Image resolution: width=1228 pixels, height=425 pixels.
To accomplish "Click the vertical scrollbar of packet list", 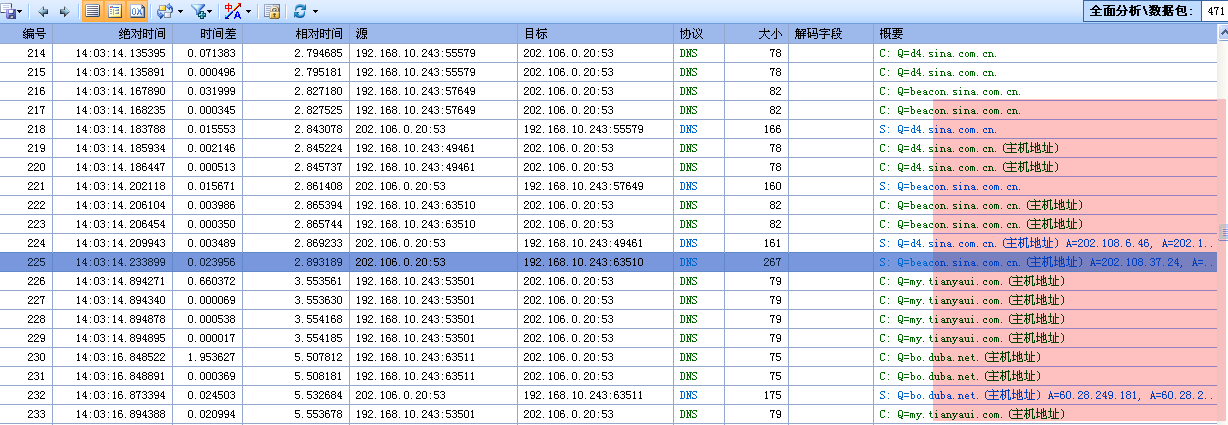I will tap(1222, 230).
